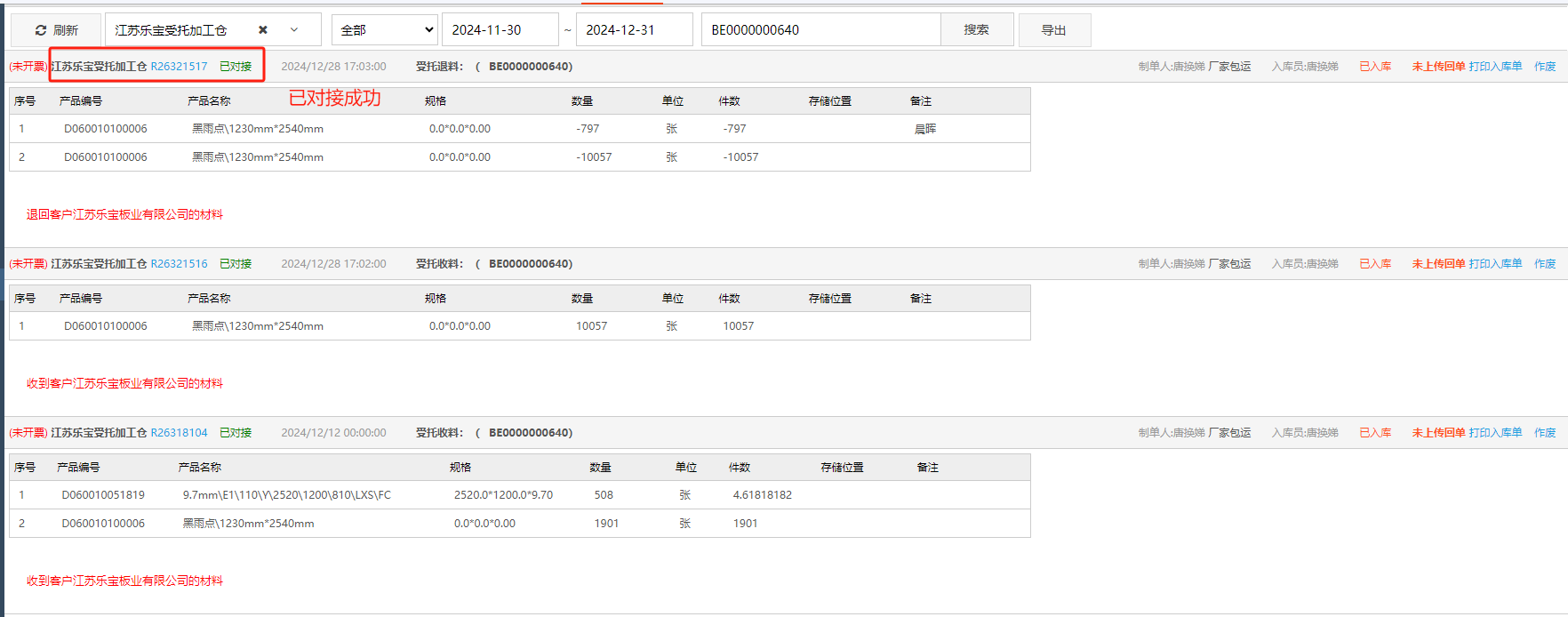Open order link R26321516
Image resolution: width=1568 pixels, height=617 pixels.
coord(179,264)
